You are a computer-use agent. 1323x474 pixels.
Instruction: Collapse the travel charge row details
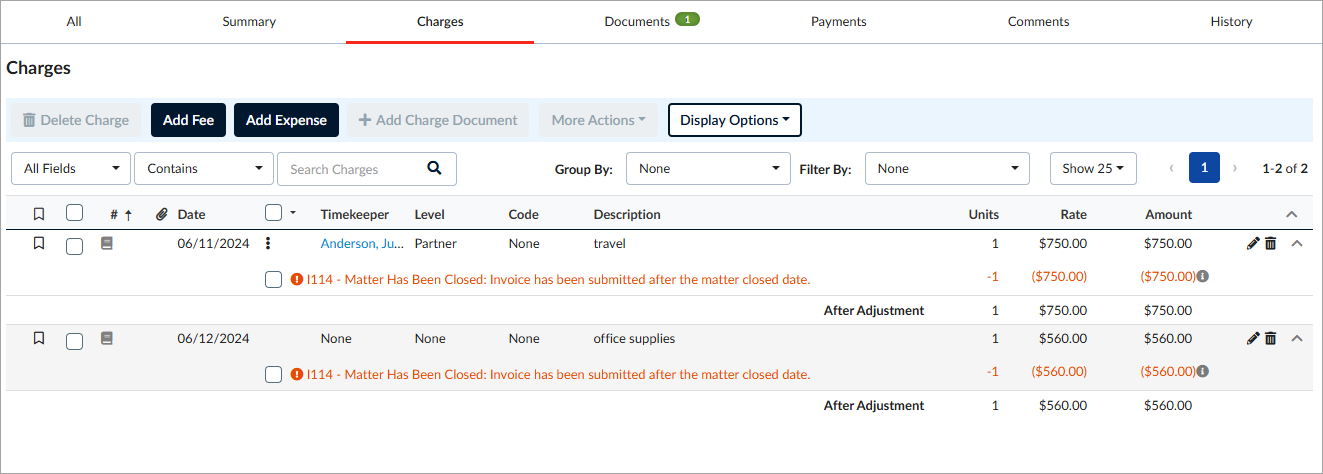[x=1297, y=243]
